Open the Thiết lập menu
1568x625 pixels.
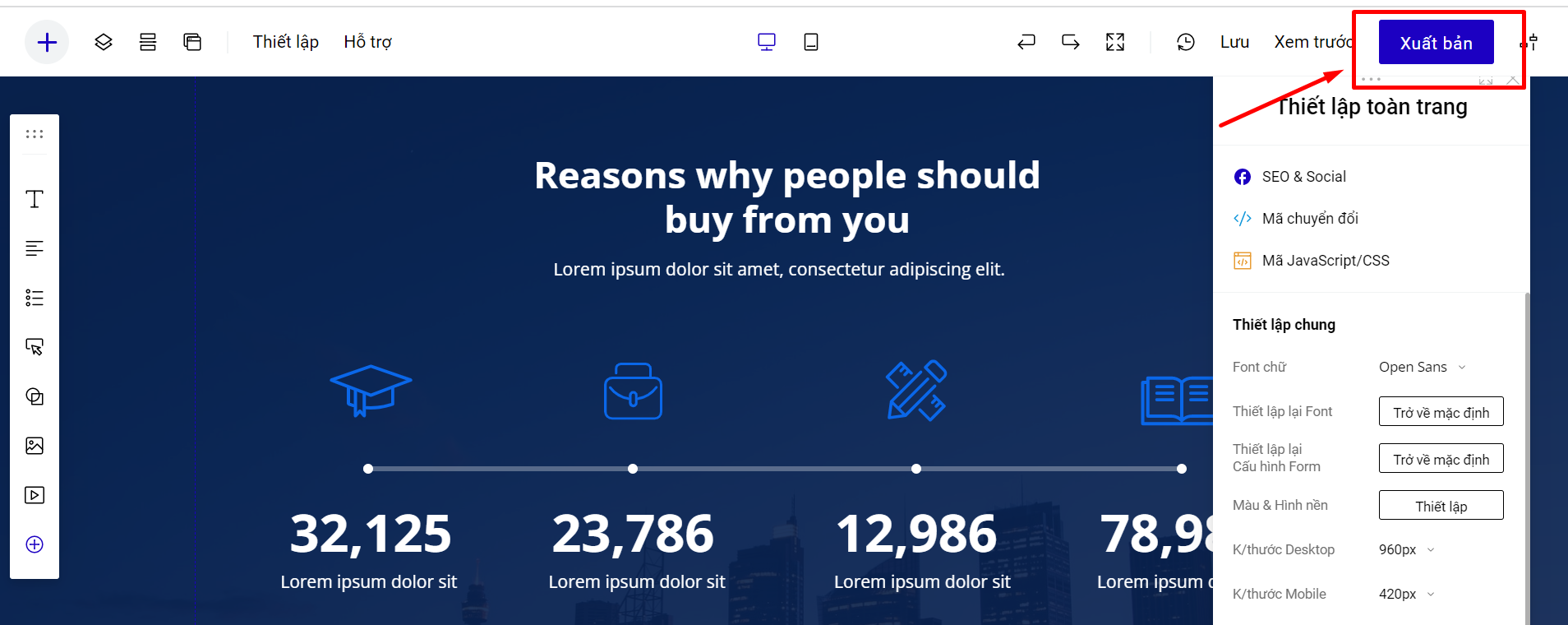click(x=285, y=42)
